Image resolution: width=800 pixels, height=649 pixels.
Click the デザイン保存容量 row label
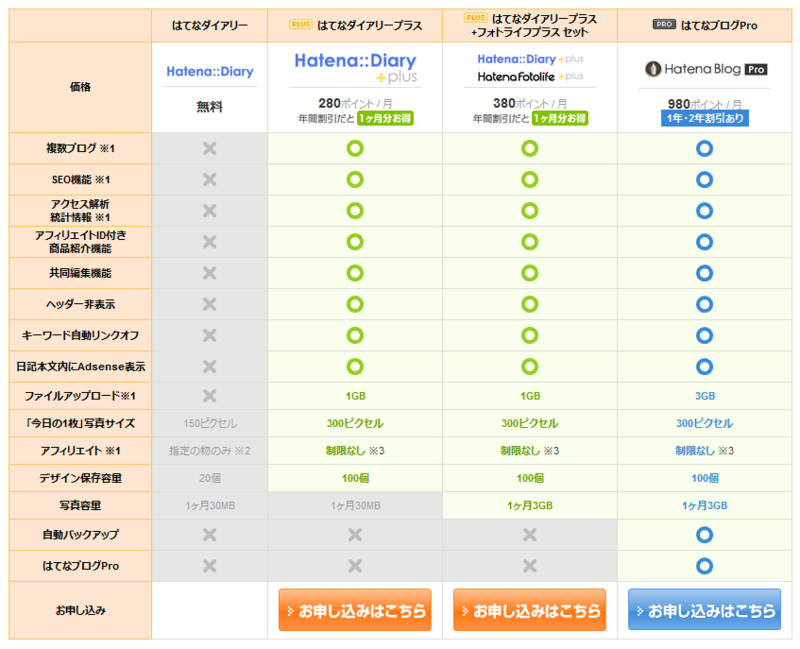point(80,478)
